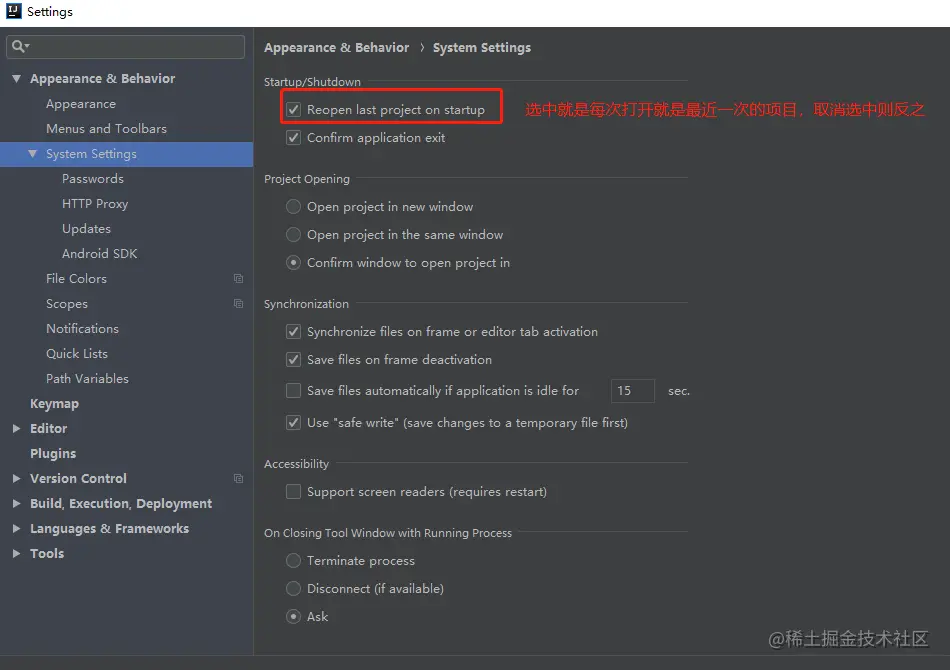Open File Colors settings
Image resolution: width=950 pixels, height=670 pixels.
pyautogui.click(x=76, y=279)
